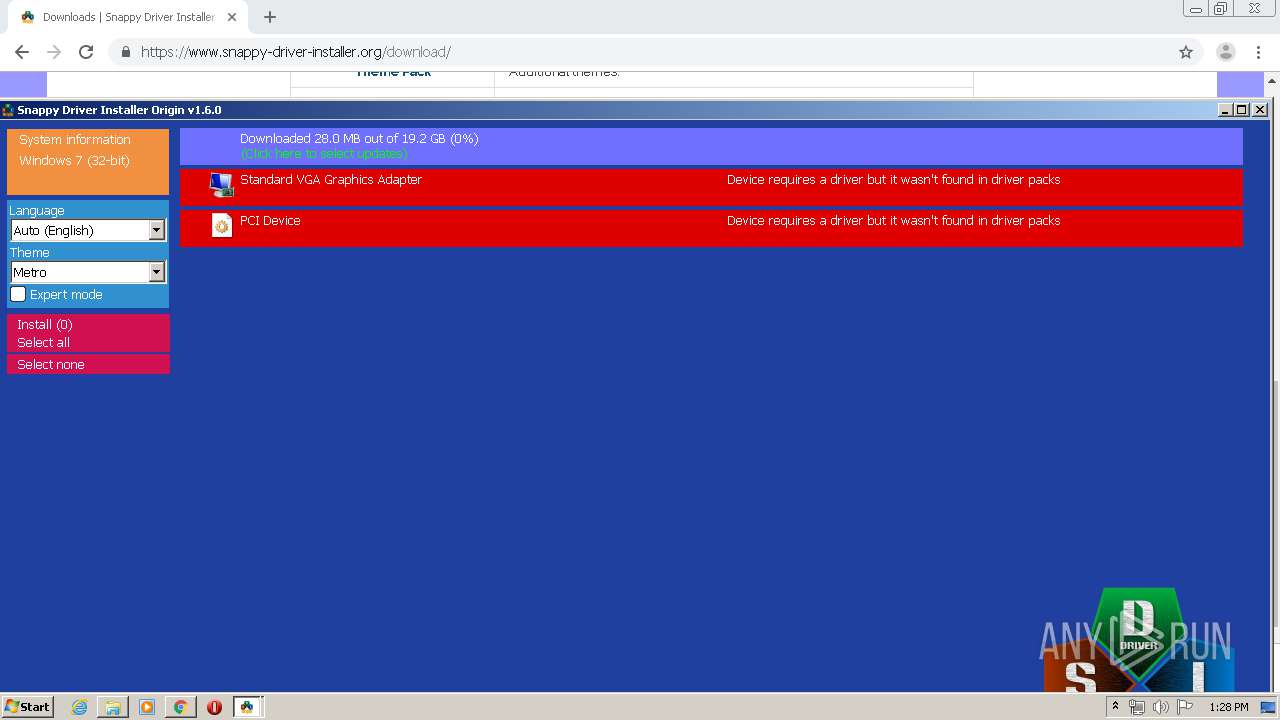Click the System information panel

(x=88, y=161)
